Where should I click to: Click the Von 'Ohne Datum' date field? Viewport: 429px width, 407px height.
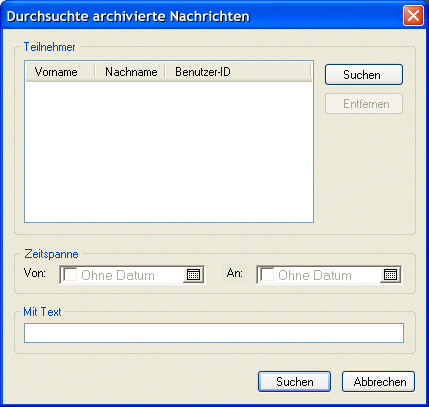coord(132,275)
